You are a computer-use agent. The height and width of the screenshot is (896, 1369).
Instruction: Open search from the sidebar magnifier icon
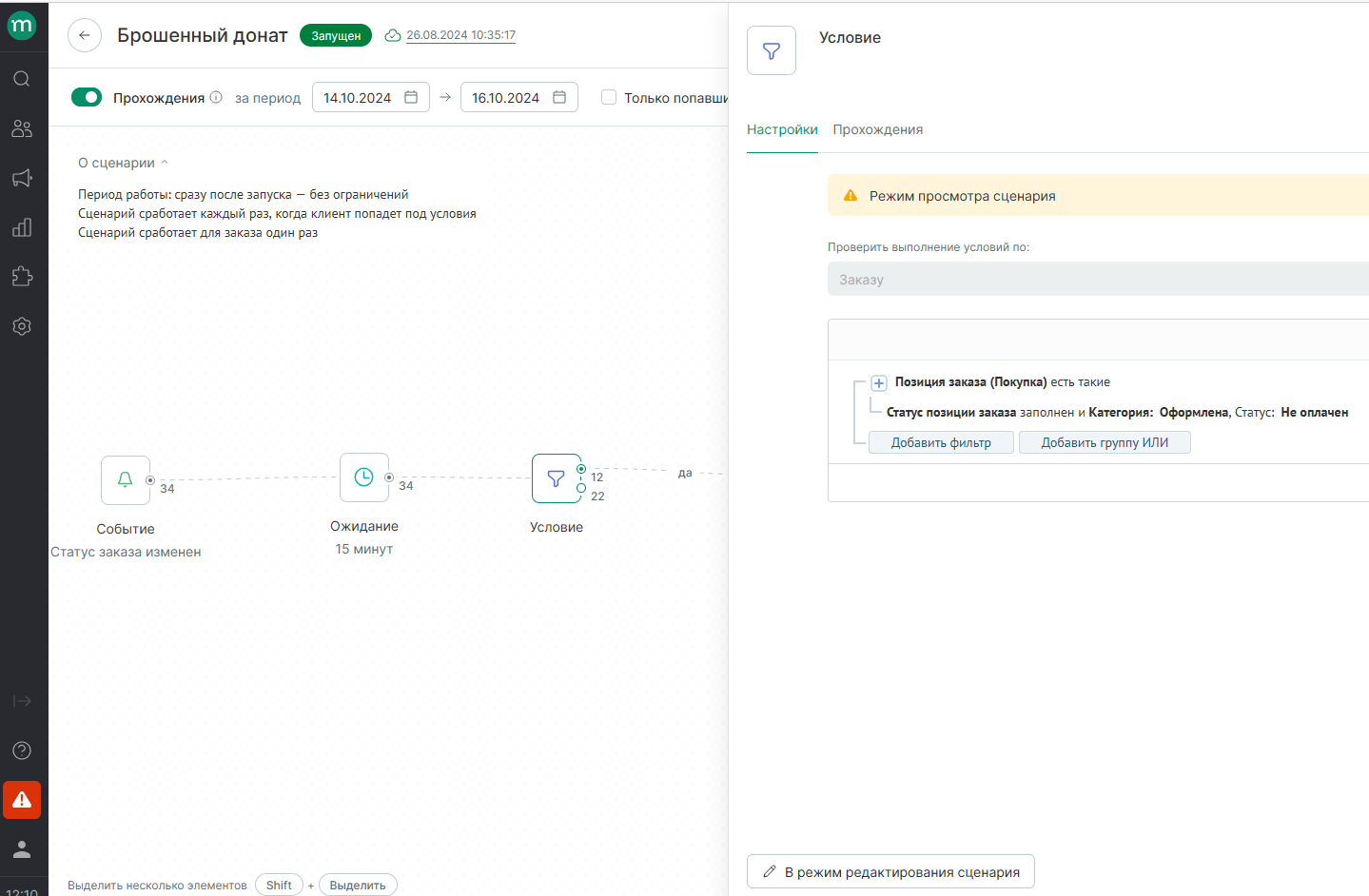pos(22,79)
